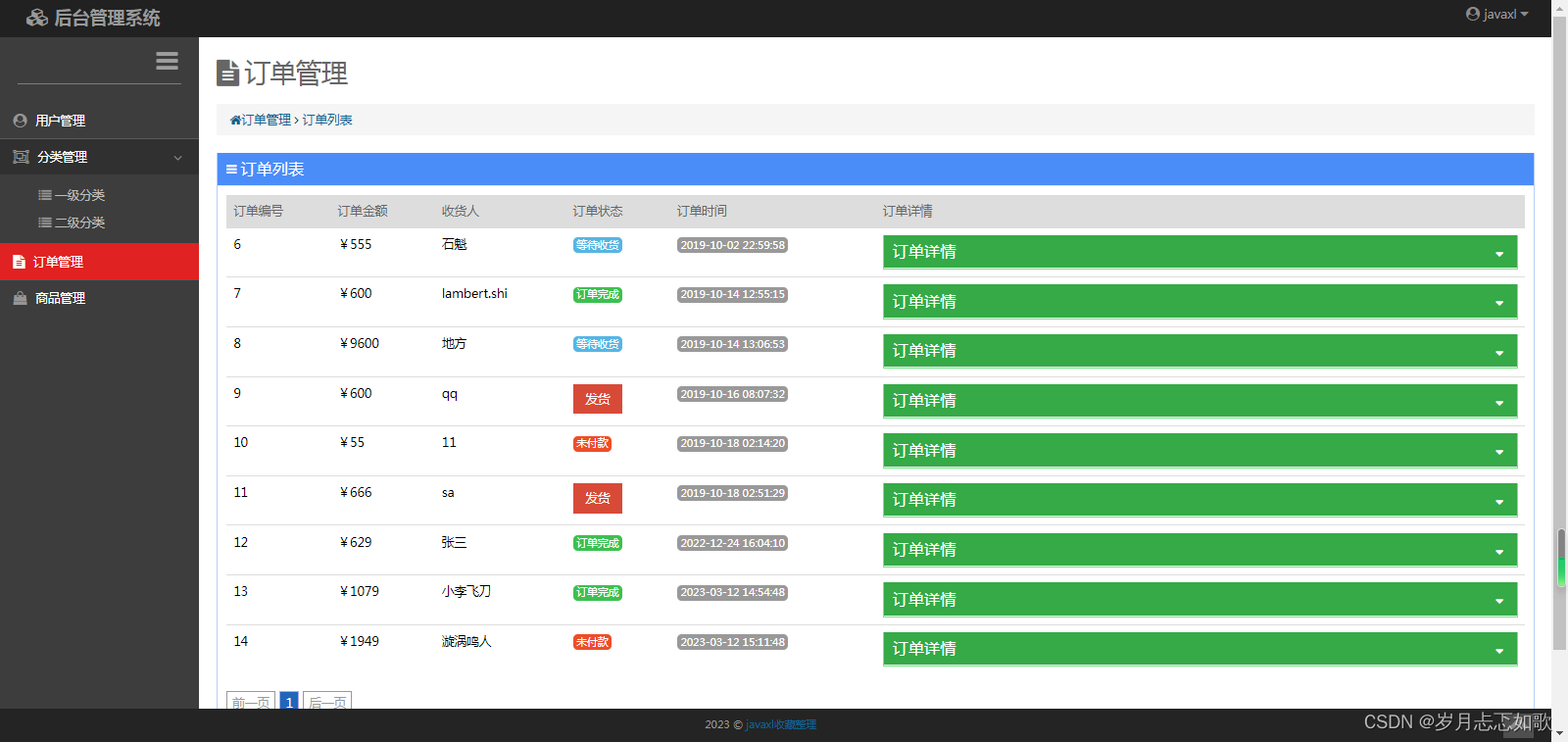
Task: Expand 订单详情 for order 7
Action: coord(1200,302)
